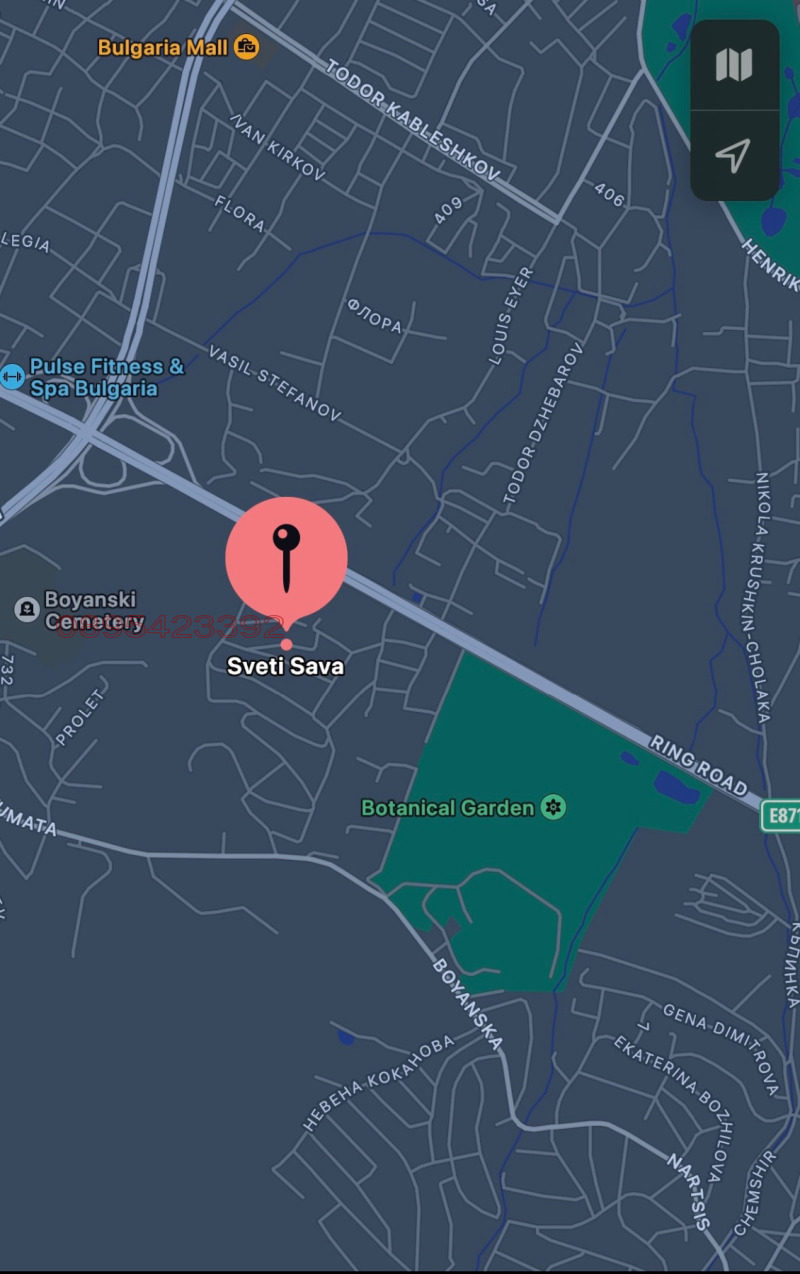Viewport: 800px width, 1274px height.
Task: Open the map layers mode button
Action: click(734, 66)
